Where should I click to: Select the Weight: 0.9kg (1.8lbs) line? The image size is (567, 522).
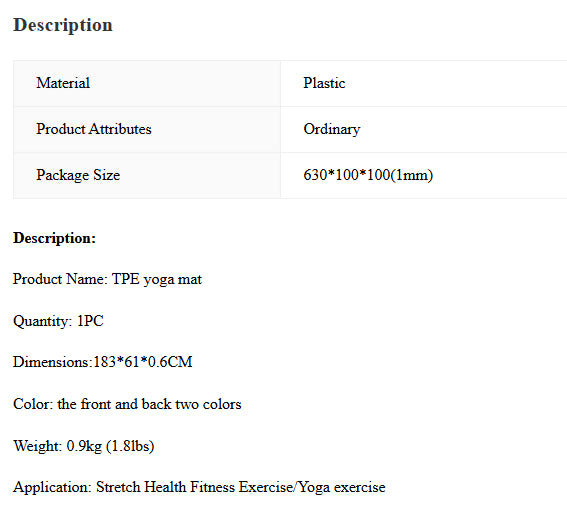(x=84, y=446)
